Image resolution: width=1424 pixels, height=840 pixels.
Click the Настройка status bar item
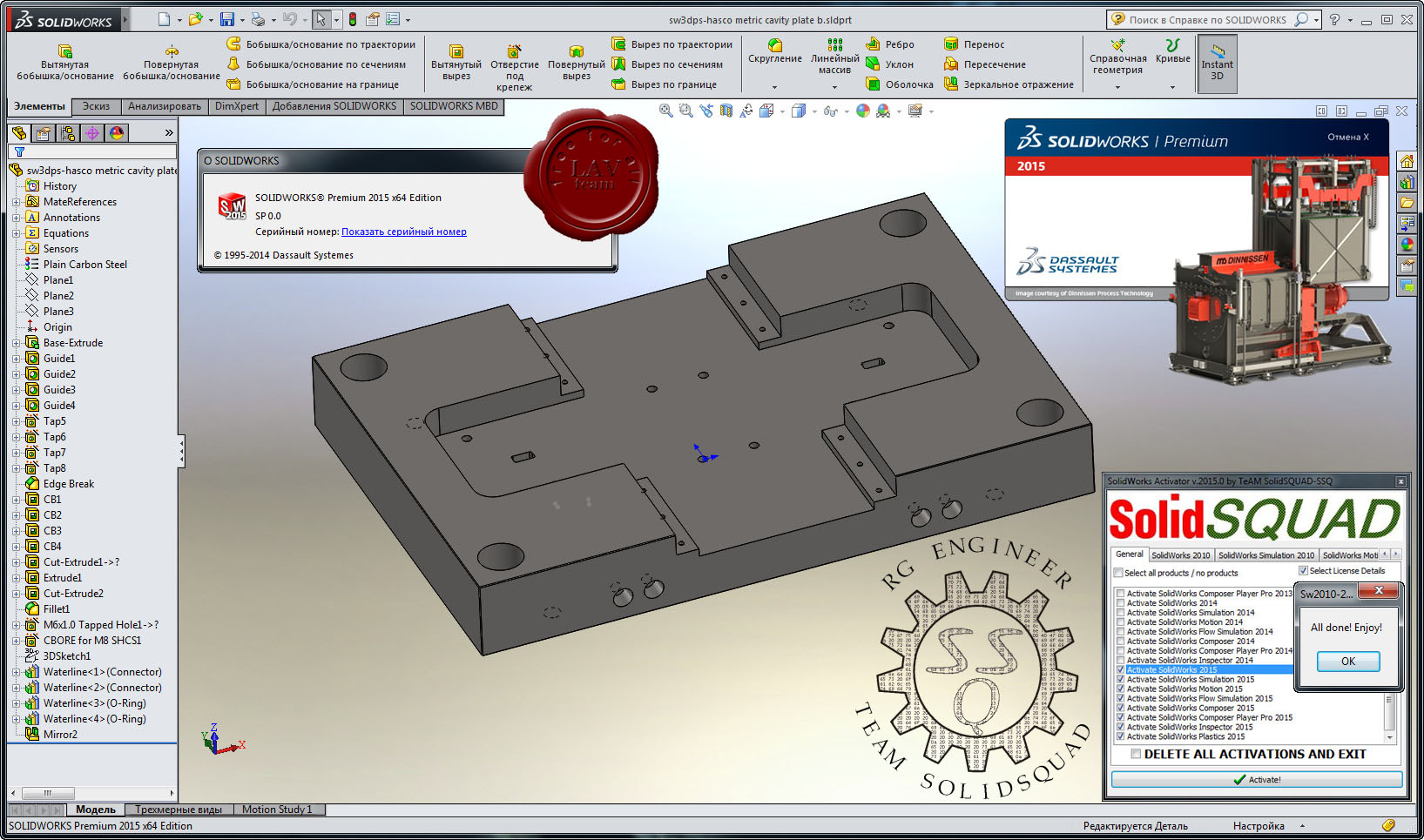click(x=1259, y=826)
